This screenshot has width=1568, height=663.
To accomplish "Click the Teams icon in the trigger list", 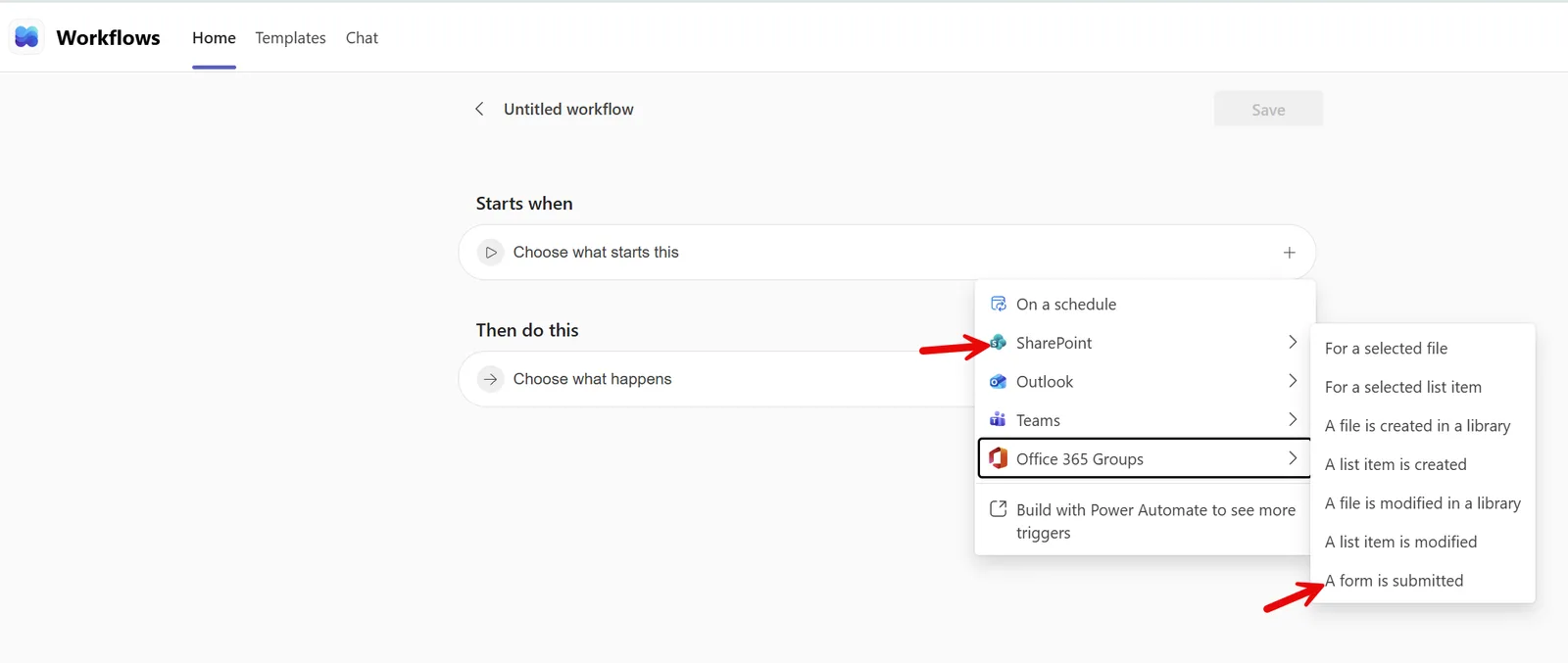I will pos(998,420).
